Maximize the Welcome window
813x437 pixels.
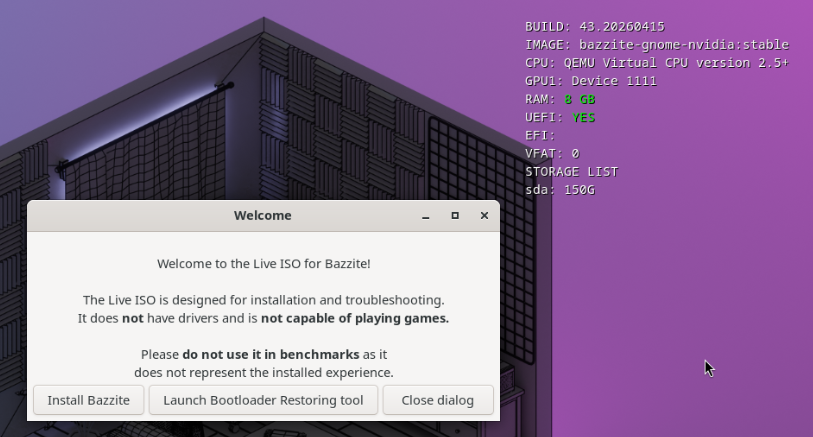coord(455,216)
